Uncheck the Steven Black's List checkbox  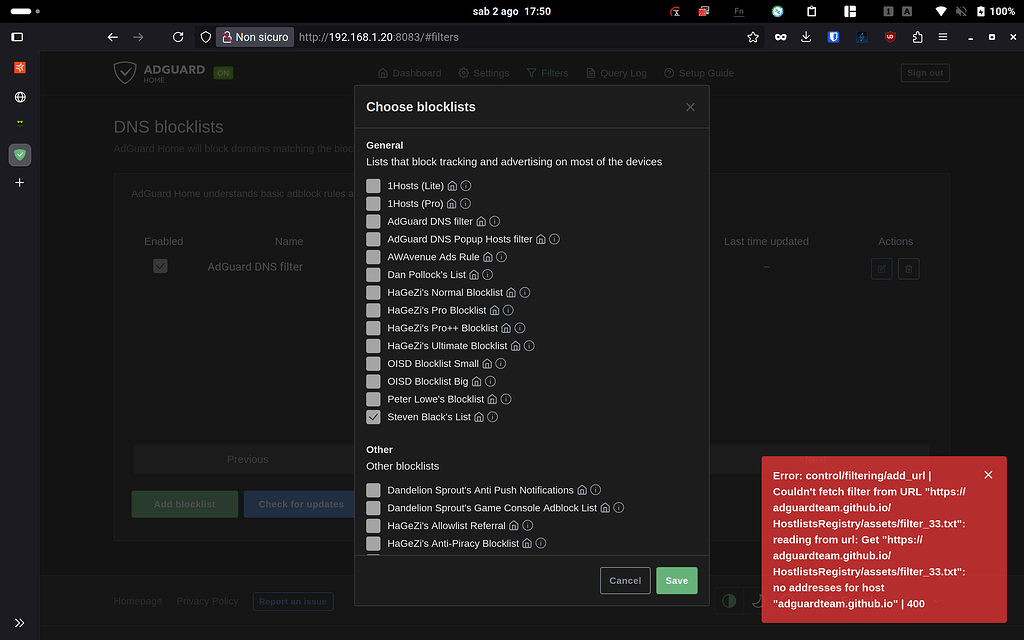(373, 417)
